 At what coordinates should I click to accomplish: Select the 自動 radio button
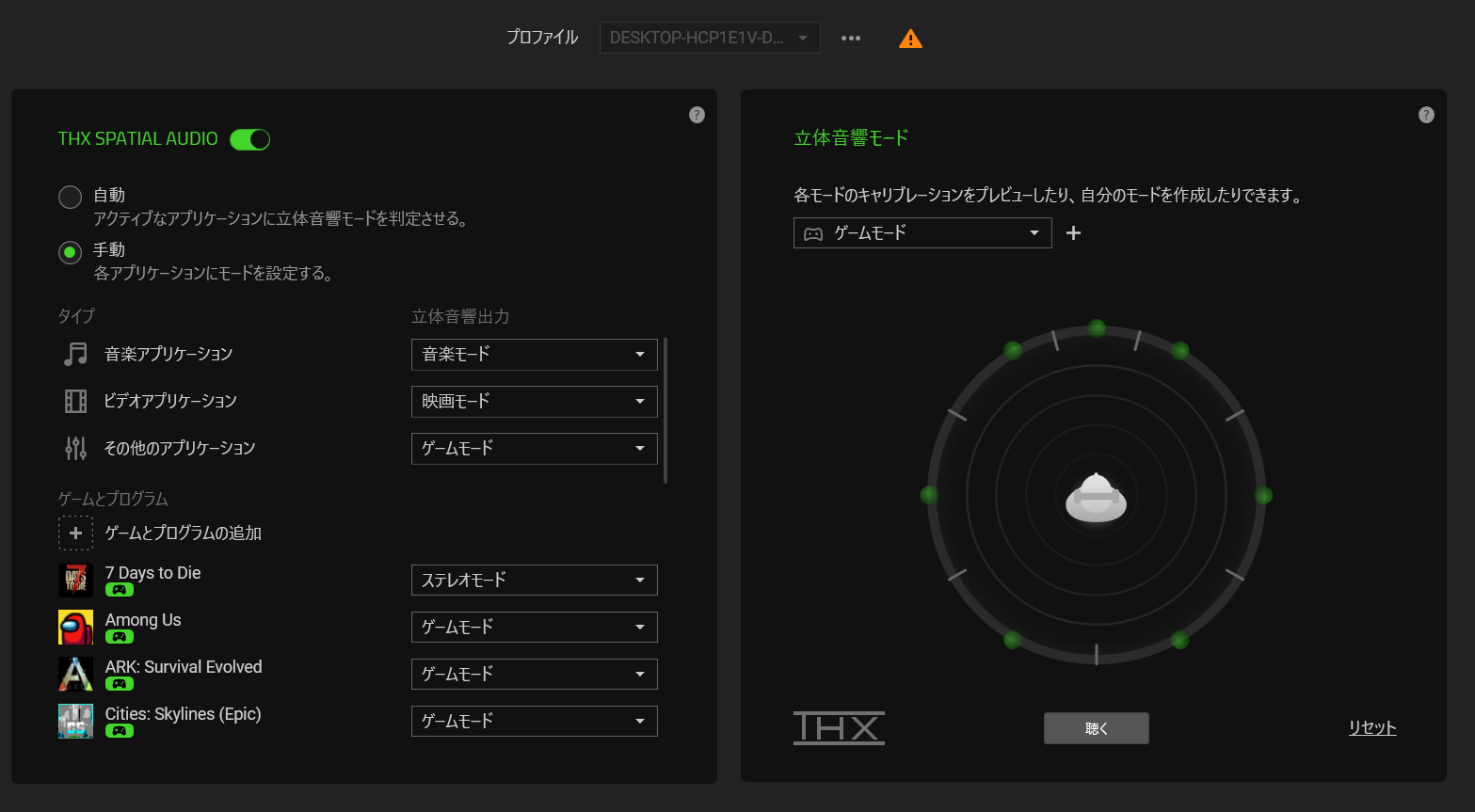[70, 197]
